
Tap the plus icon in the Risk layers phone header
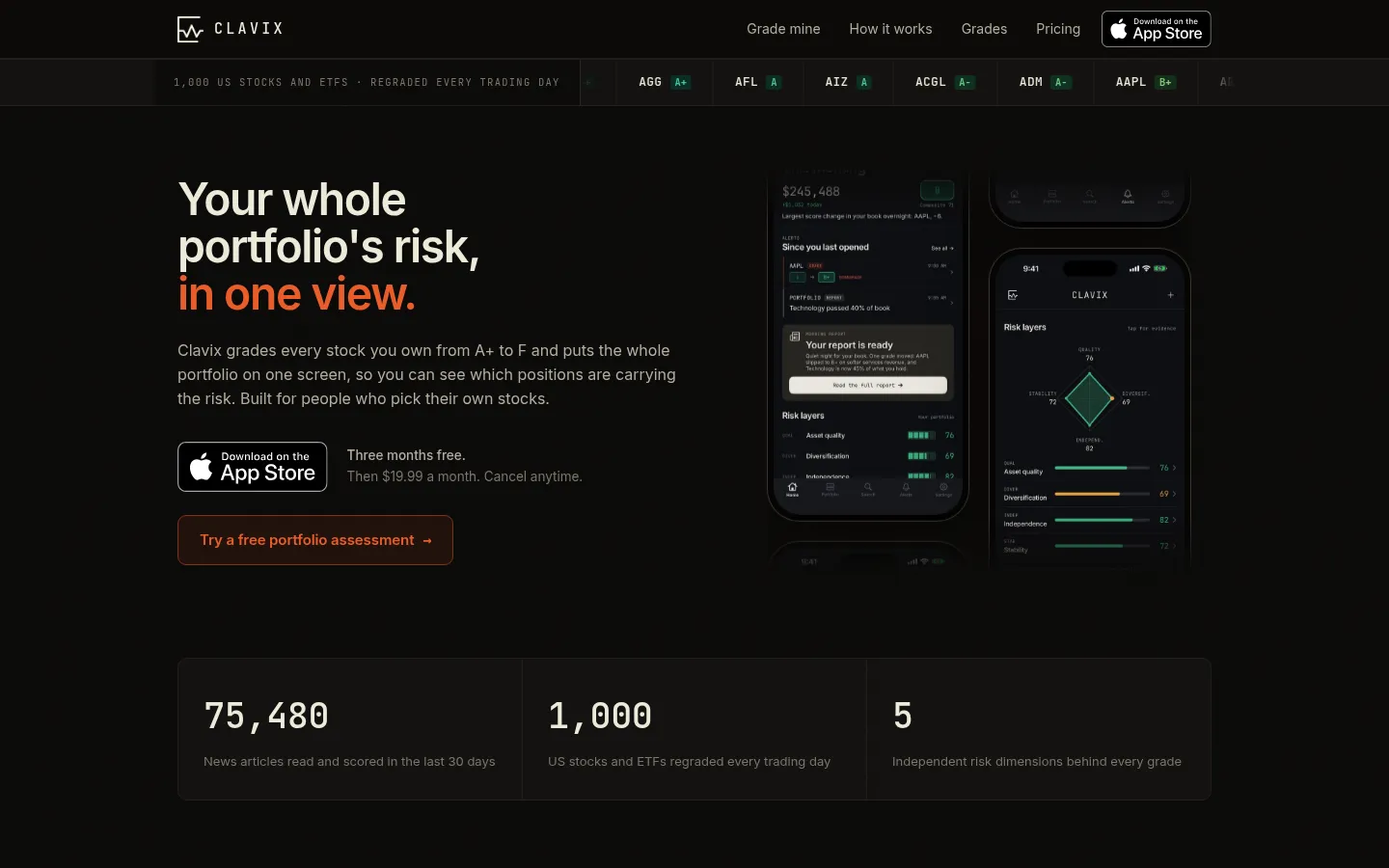(1170, 295)
